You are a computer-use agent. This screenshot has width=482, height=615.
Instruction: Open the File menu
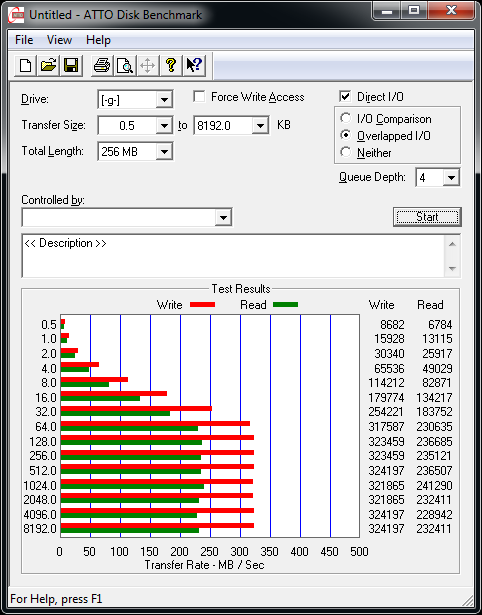point(24,40)
